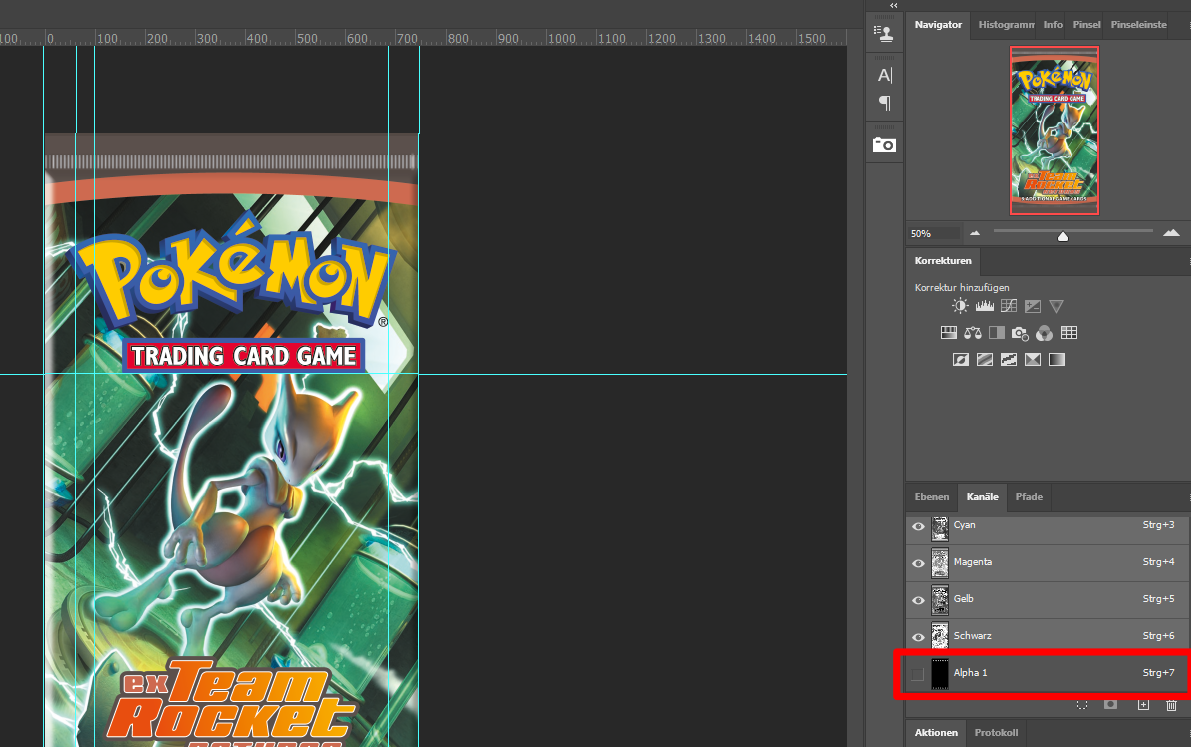
Task: Add an Exposure adjustment
Action: click(x=1033, y=306)
